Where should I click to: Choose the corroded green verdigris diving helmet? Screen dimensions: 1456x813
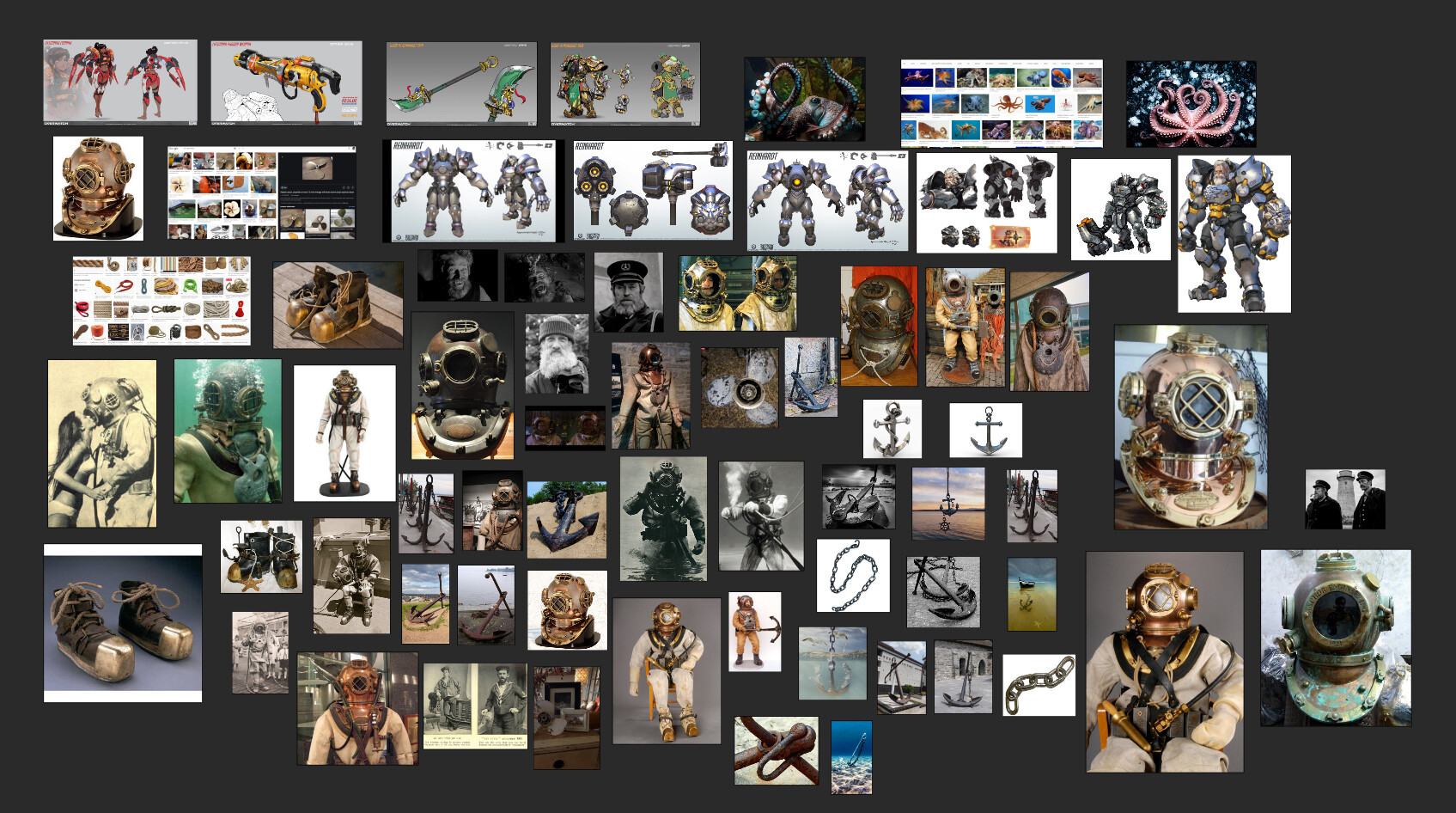(1335, 639)
